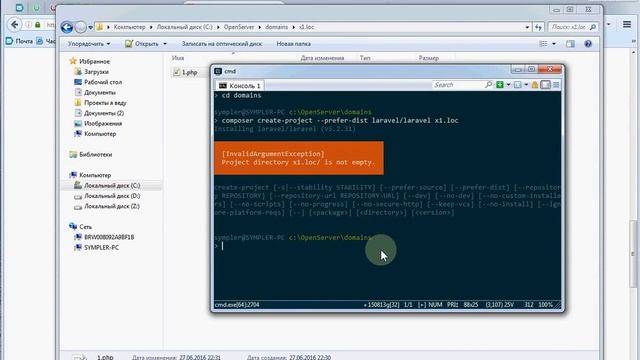The width and height of the screenshot is (640, 360).
Task: Click the Имя column header
Action: 178,58
